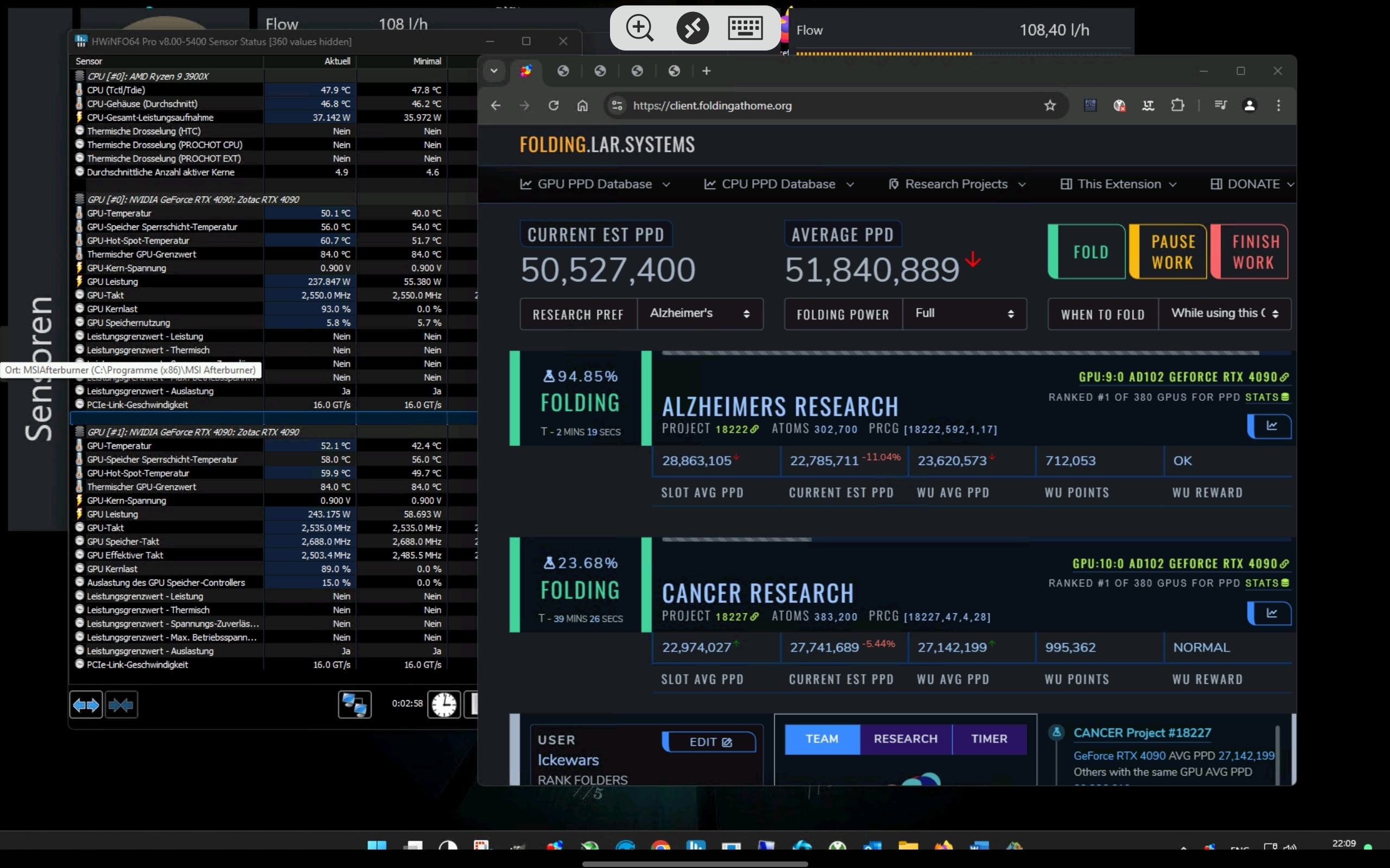Screen dimensions: 1390x868
Task: Click the browser forward arrow
Action: coord(525,105)
